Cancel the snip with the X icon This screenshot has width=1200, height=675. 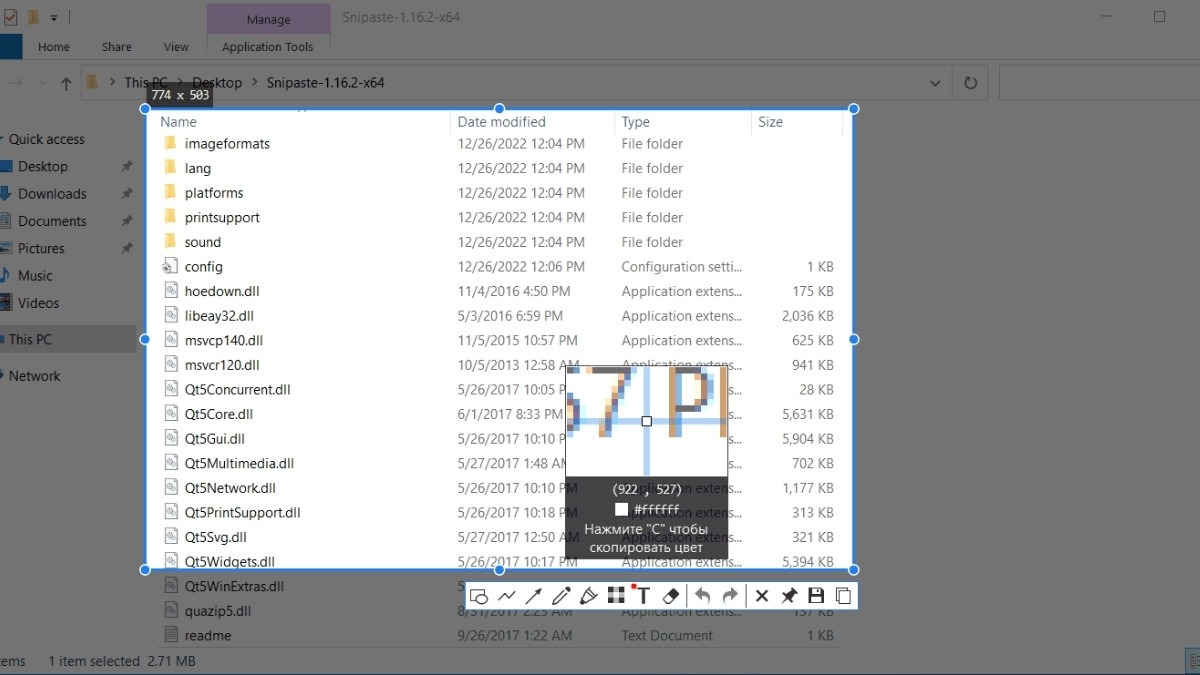click(x=762, y=596)
